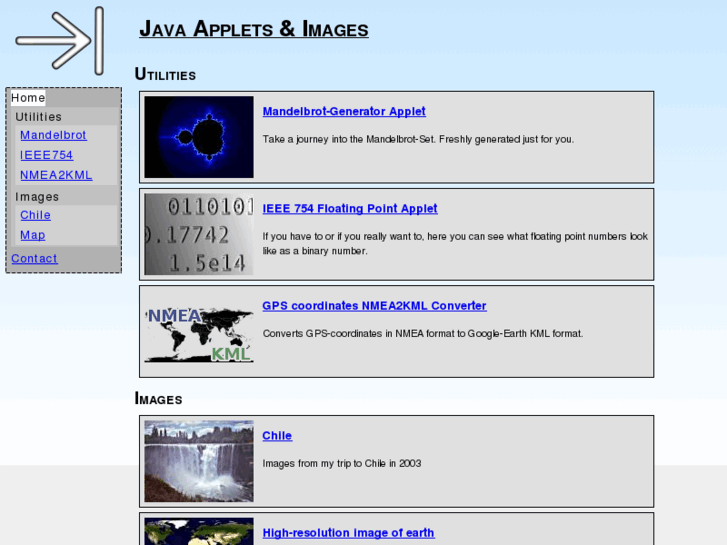Click text 'Converts GPS-coordinates in NMEA format'
Screen dimensions: 727x545
point(364,333)
